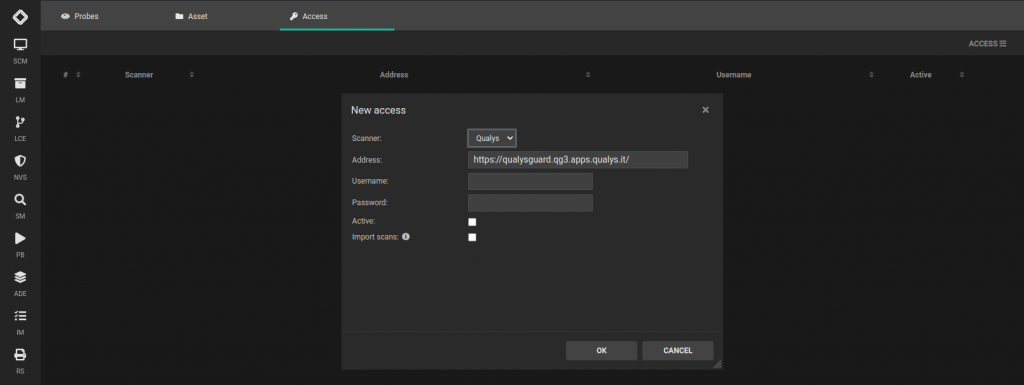Confirm with the OK button
The width and height of the screenshot is (1024, 385).
tap(601, 350)
